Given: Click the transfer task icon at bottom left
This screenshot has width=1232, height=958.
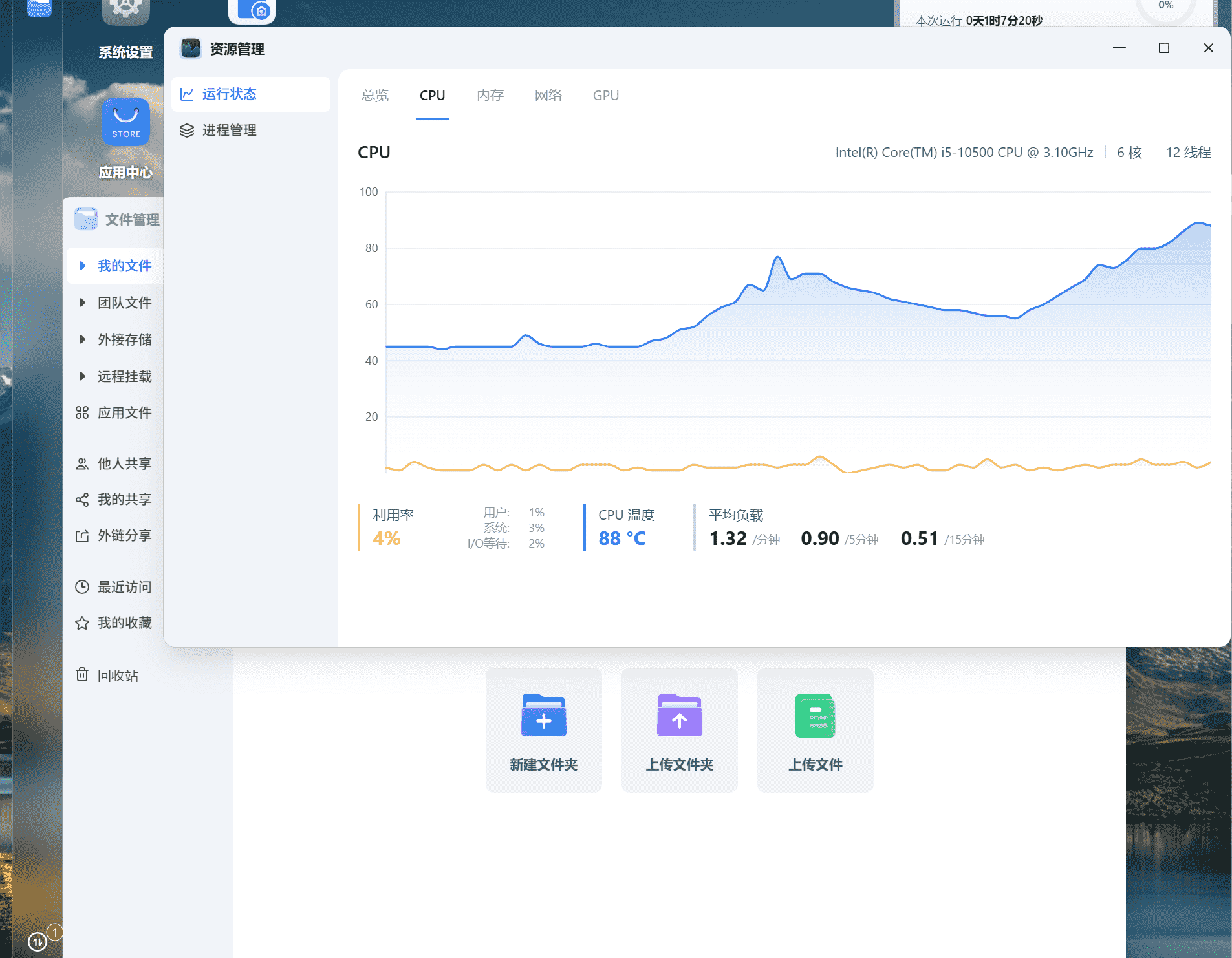Looking at the screenshot, I should 38,941.
